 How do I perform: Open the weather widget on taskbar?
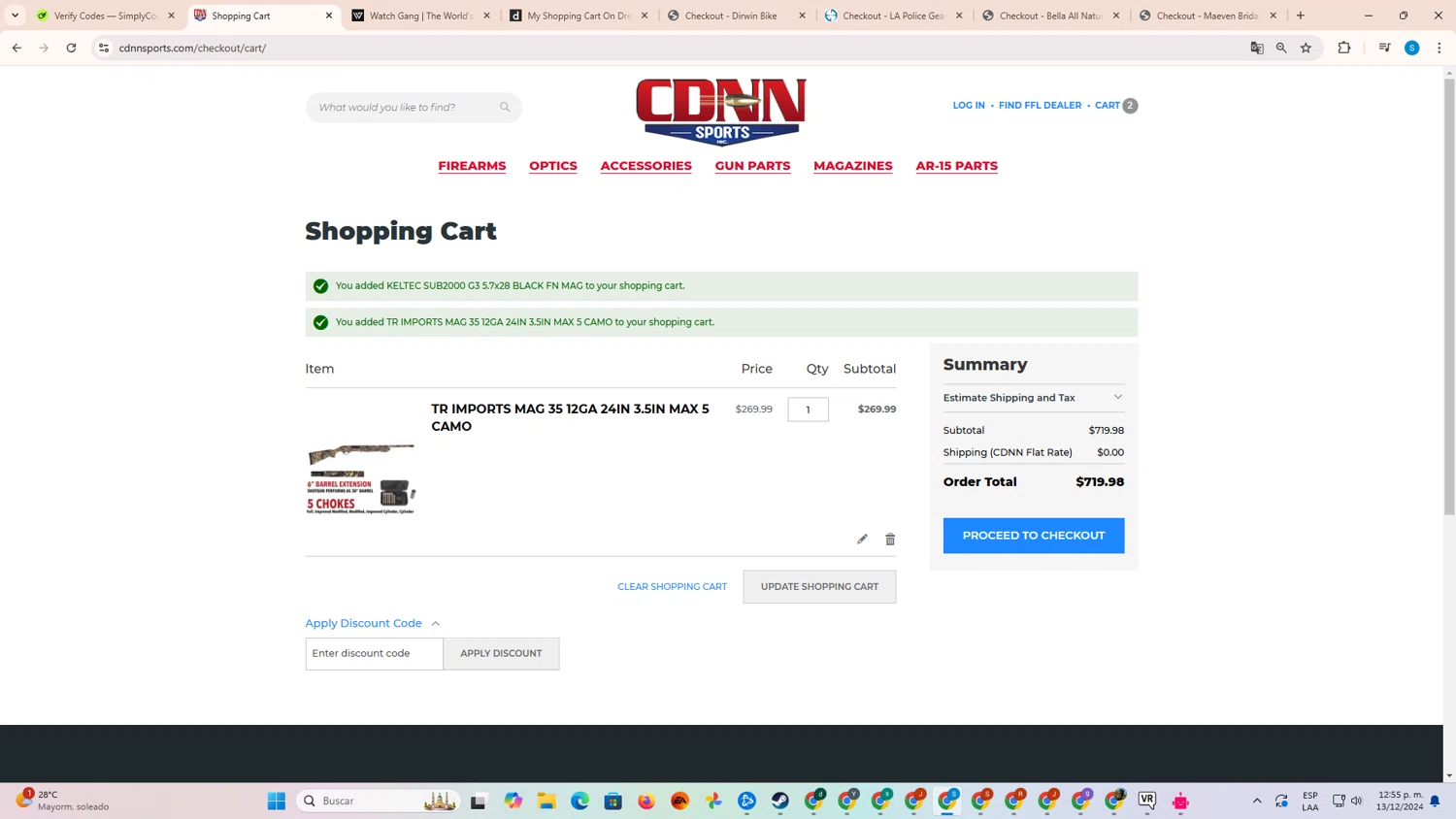(63, 801)
